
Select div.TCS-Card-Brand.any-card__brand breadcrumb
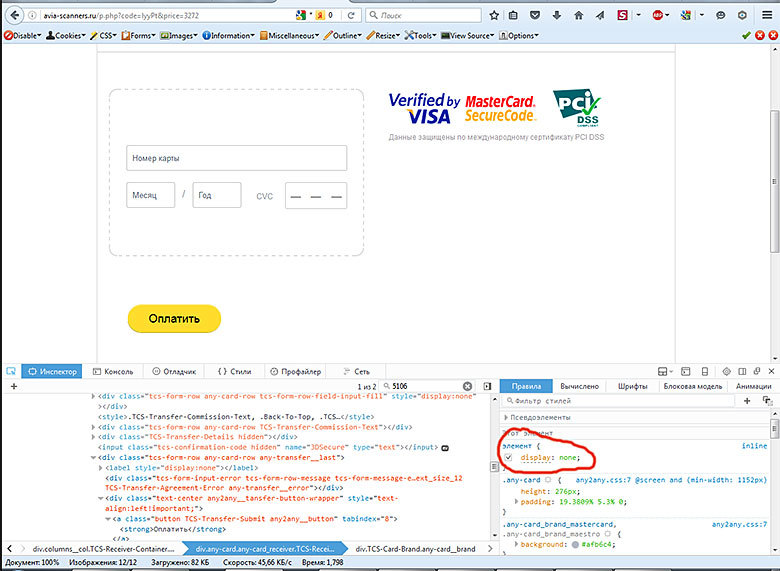click(x=415, y=549)
